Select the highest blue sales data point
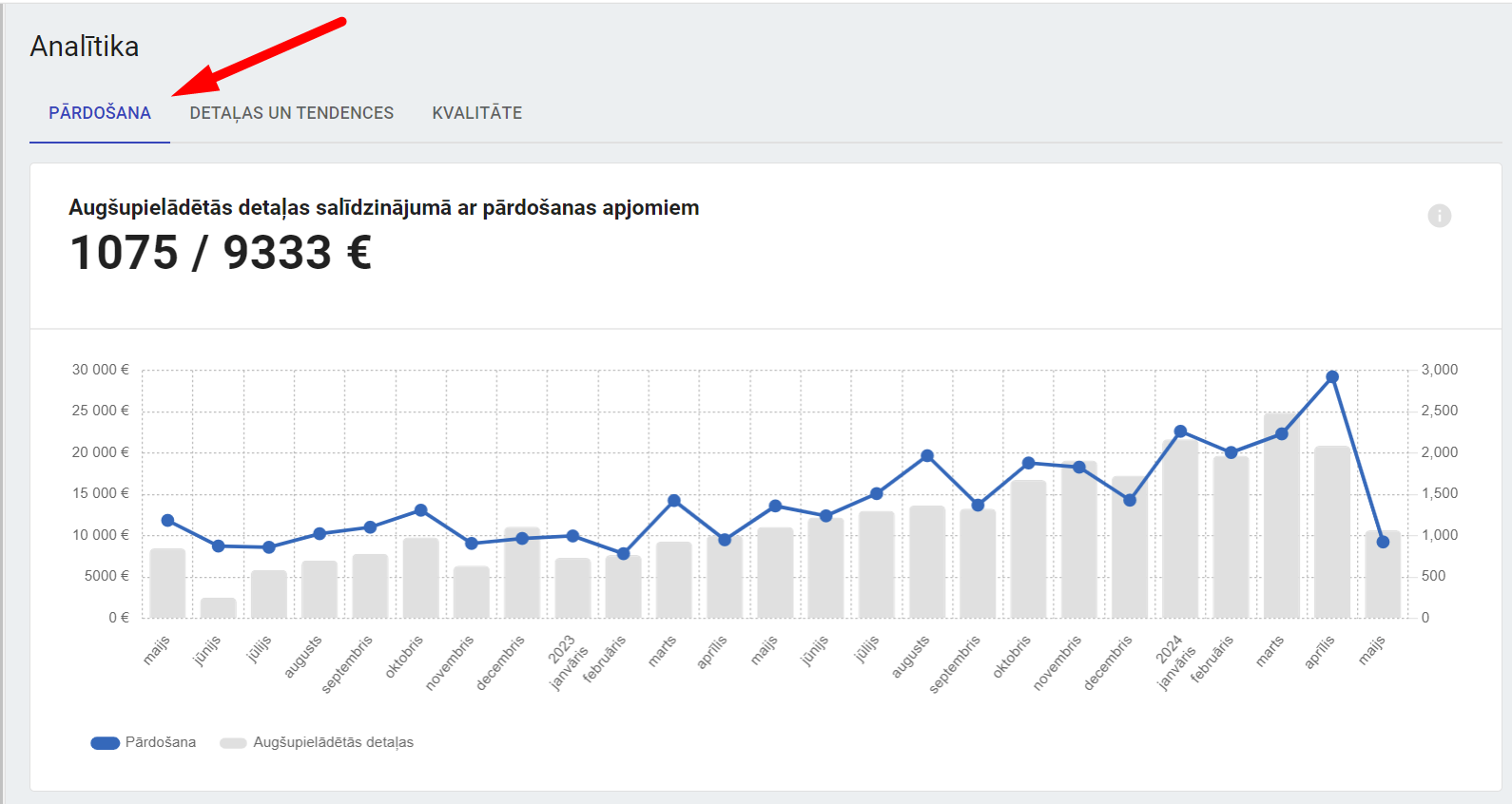1512x804 pixels. (1332, 377)
